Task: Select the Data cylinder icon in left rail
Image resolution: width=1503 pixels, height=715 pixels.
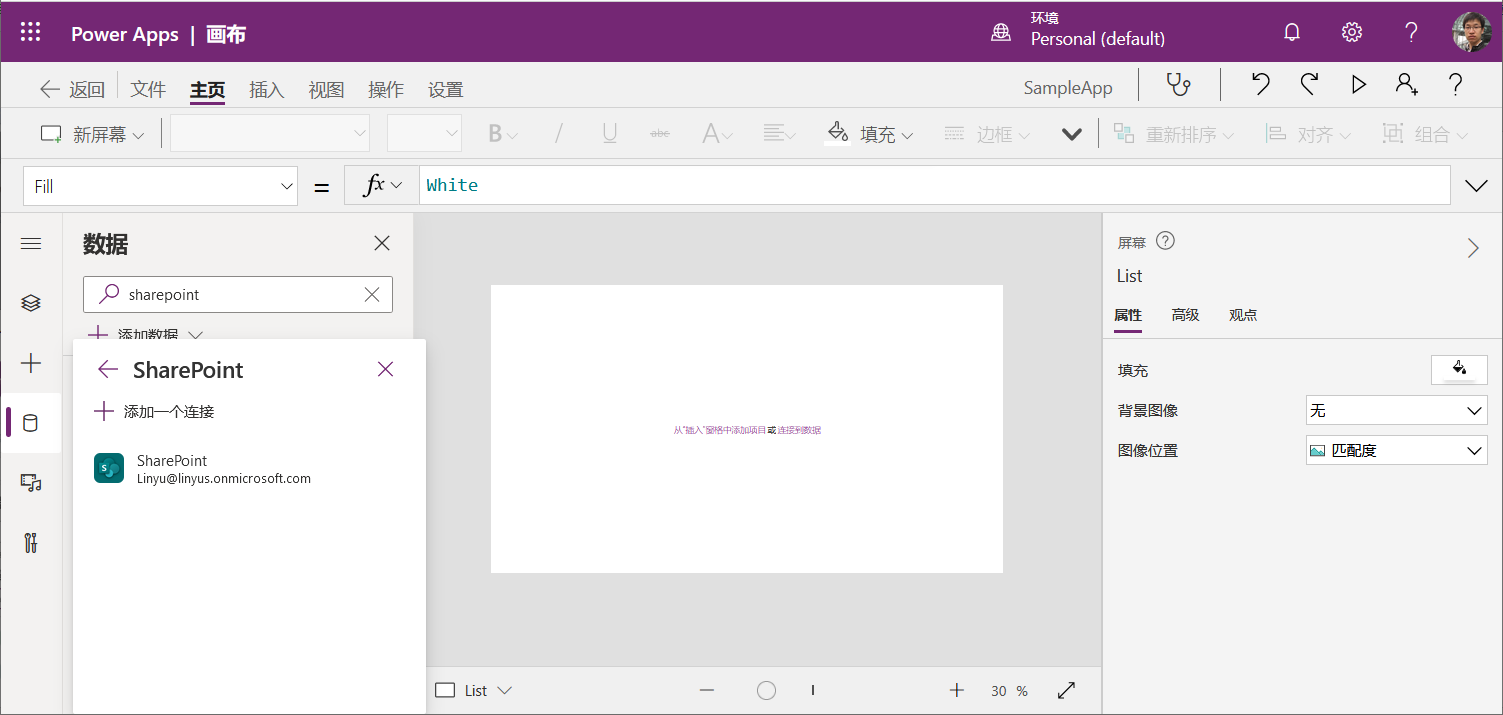Action: pos(31,423)
